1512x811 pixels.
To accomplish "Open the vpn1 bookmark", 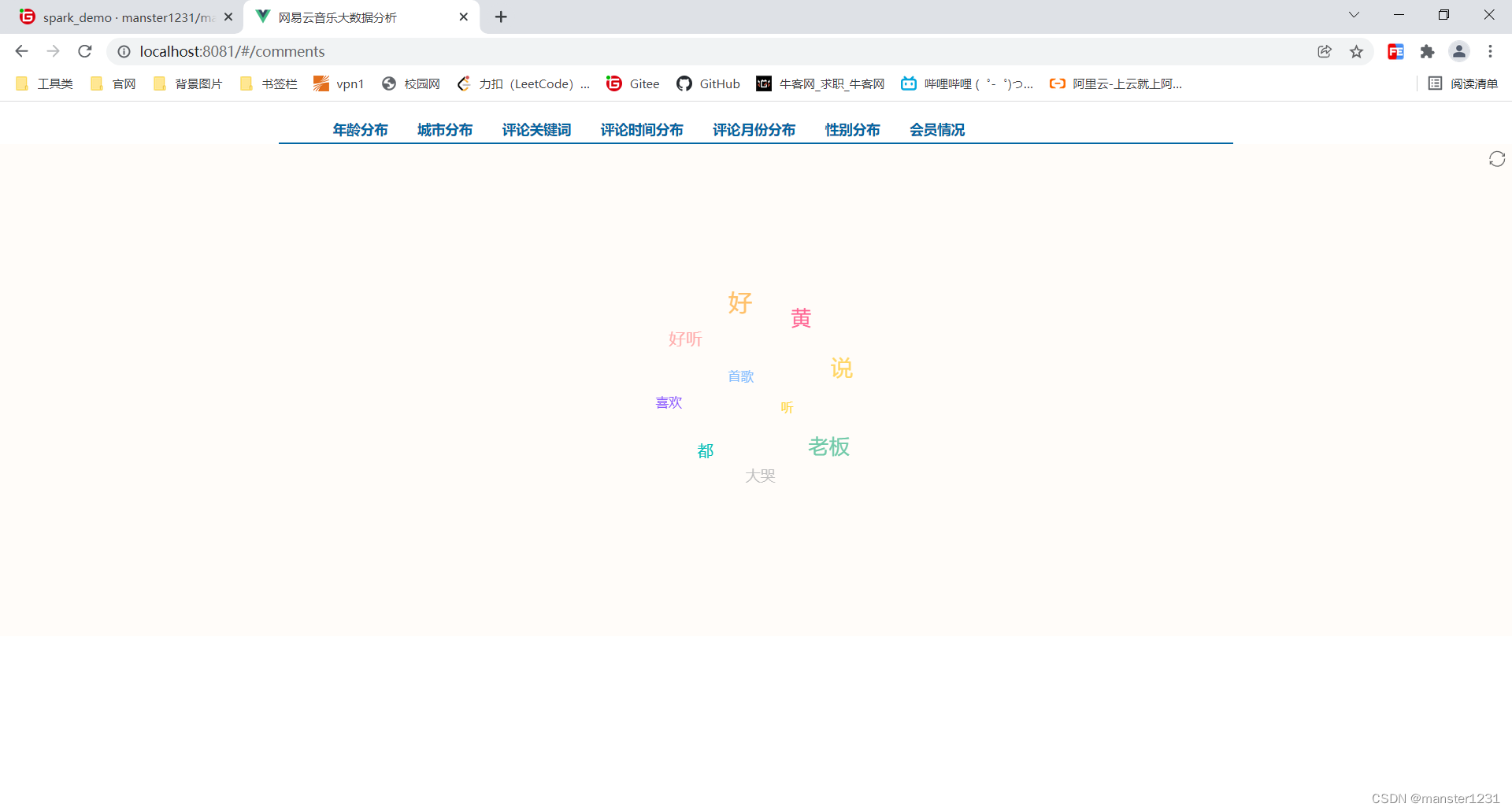I will pos(339,83).
